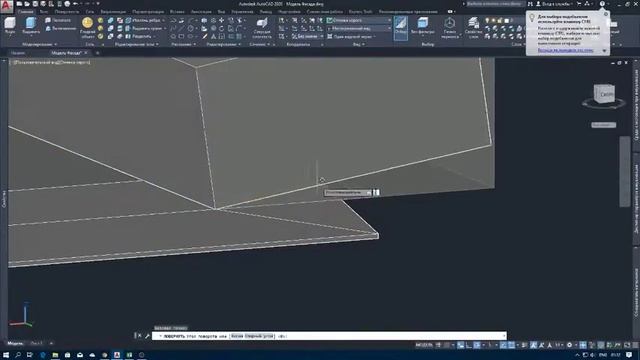Close the tooltip balloon
The image size is (640, 360).
(x=606, y=14)
